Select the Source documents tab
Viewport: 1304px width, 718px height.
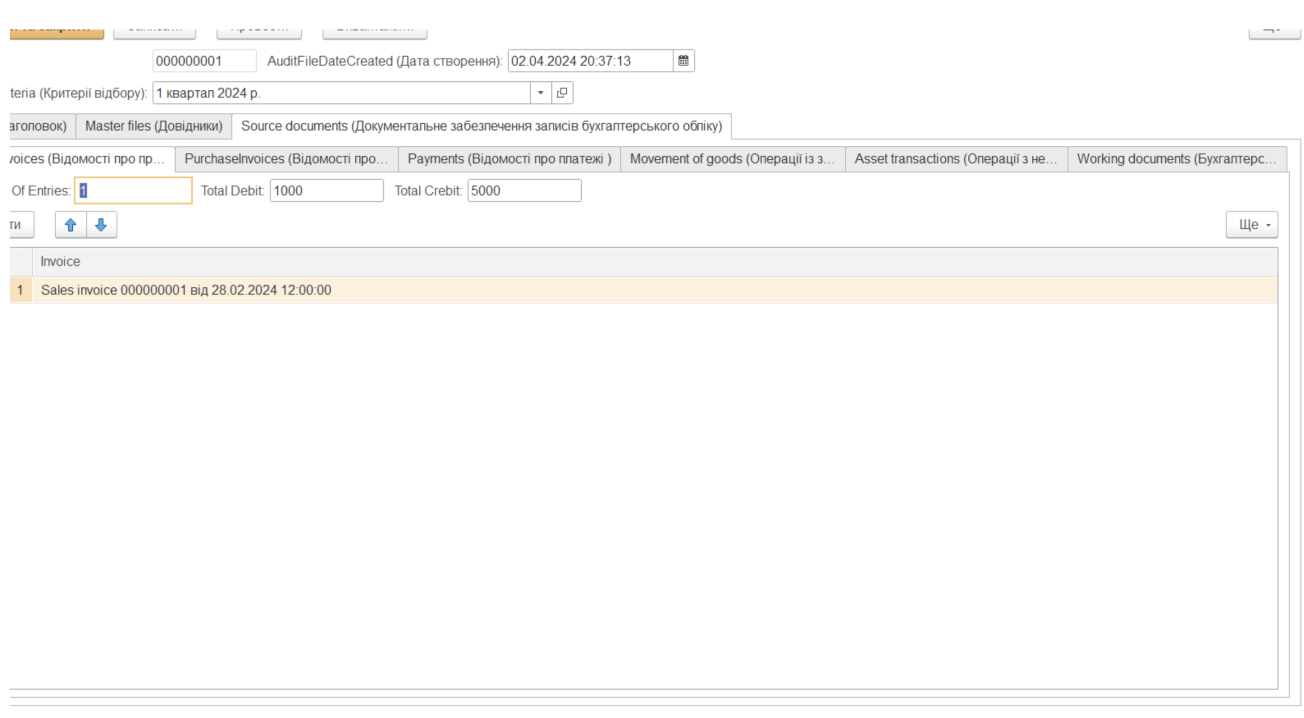tap(481, 126)
